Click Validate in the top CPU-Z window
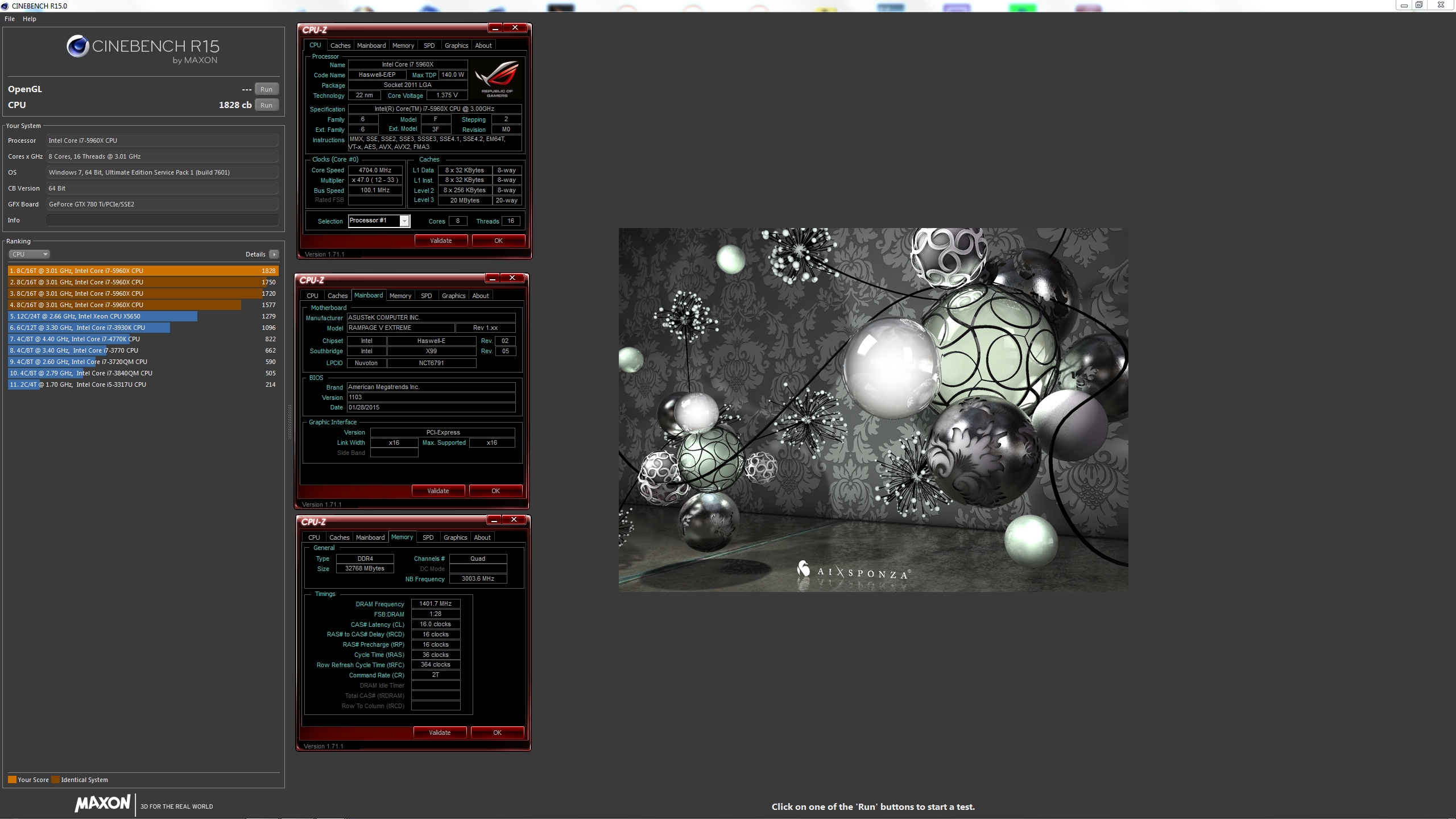 (441, 241)
